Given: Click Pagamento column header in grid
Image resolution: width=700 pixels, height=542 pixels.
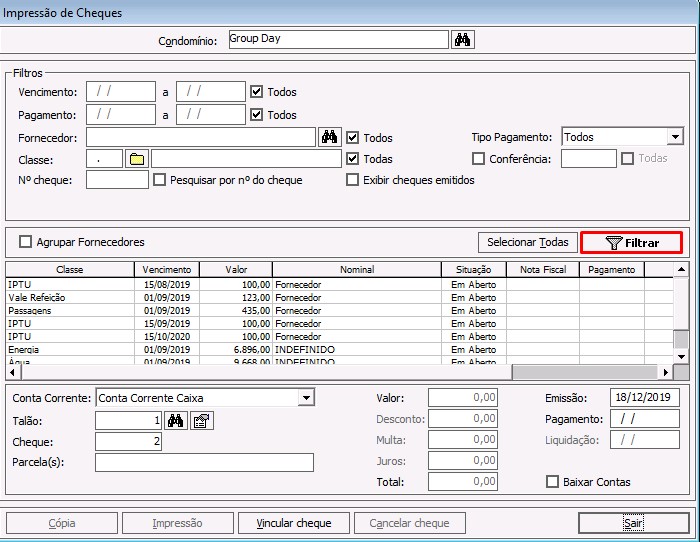Looking at the screenshot, I should pyautogui.click(x=612, y=270).
